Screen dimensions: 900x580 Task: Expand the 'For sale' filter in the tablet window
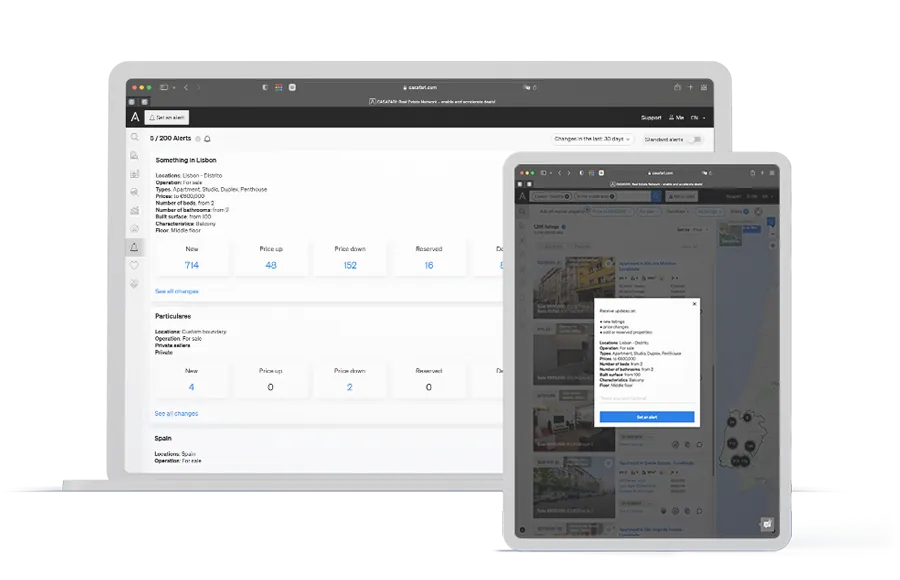[x=649, y=212]
